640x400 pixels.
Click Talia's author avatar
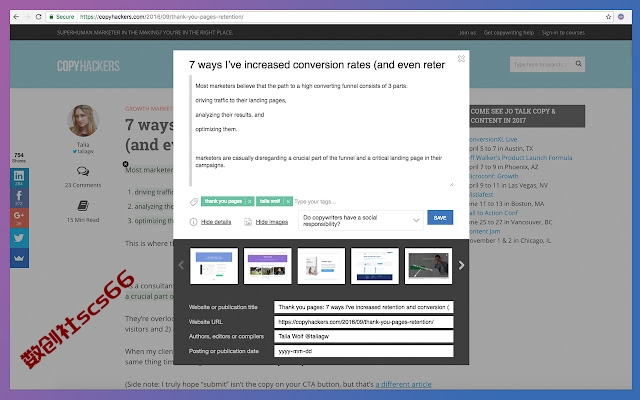pyautogui.click(x=83, y=120)
